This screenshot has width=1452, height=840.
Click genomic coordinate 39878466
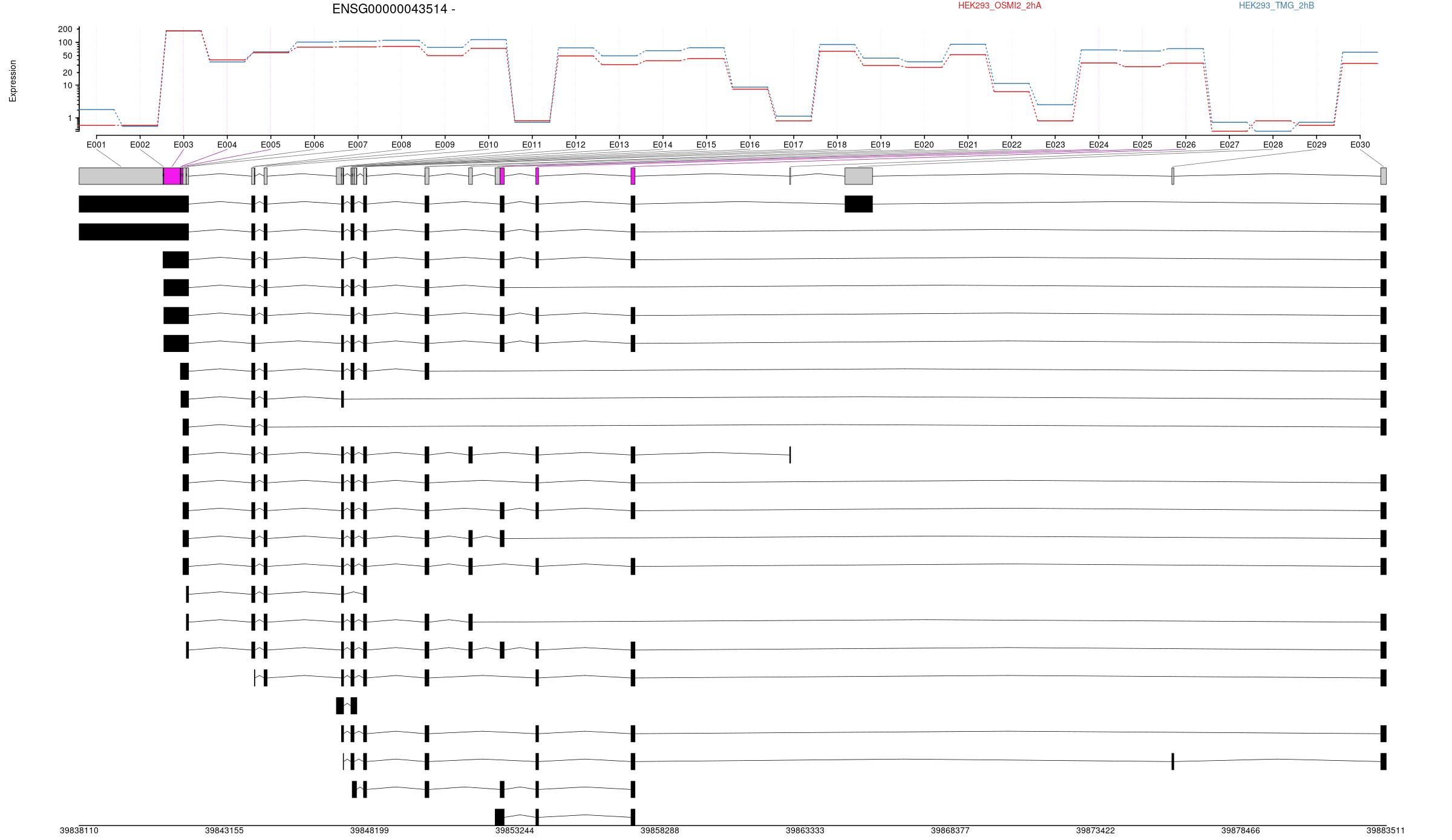1240,831
